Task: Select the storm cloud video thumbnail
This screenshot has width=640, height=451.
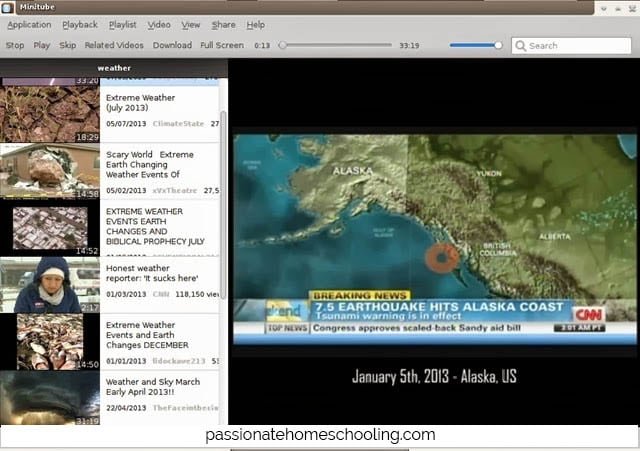Action: pyautogui.click(x=50, y=398)
